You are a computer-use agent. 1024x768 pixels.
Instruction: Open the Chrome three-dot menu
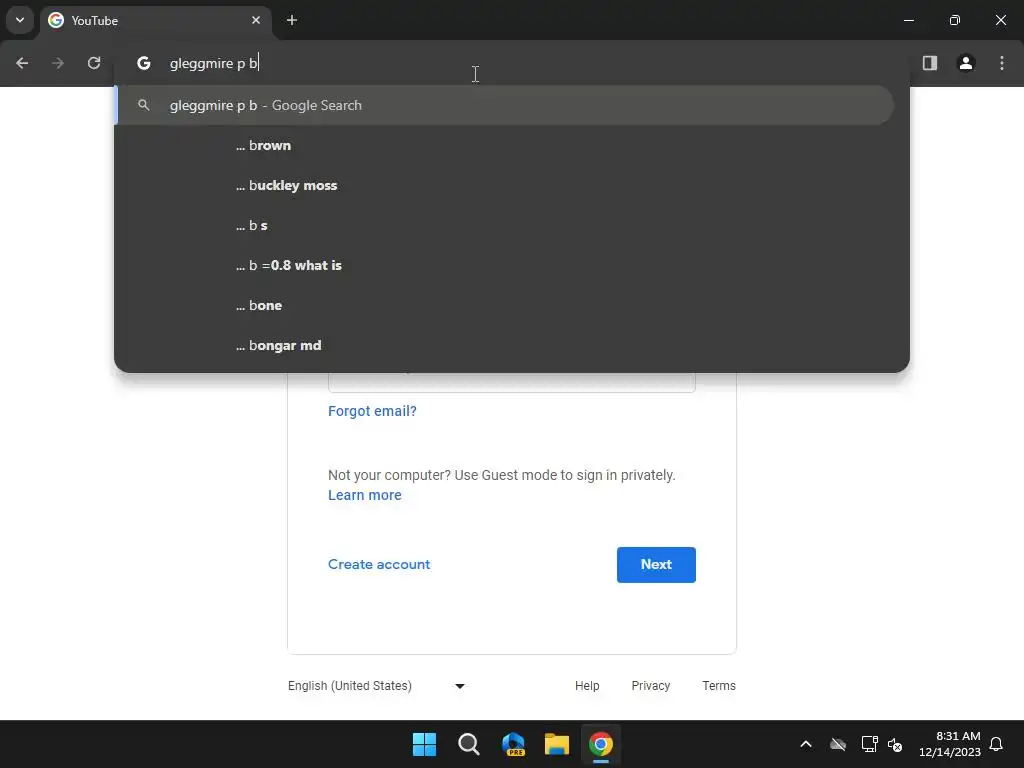pyautogui.click(x=1001, y=63)
